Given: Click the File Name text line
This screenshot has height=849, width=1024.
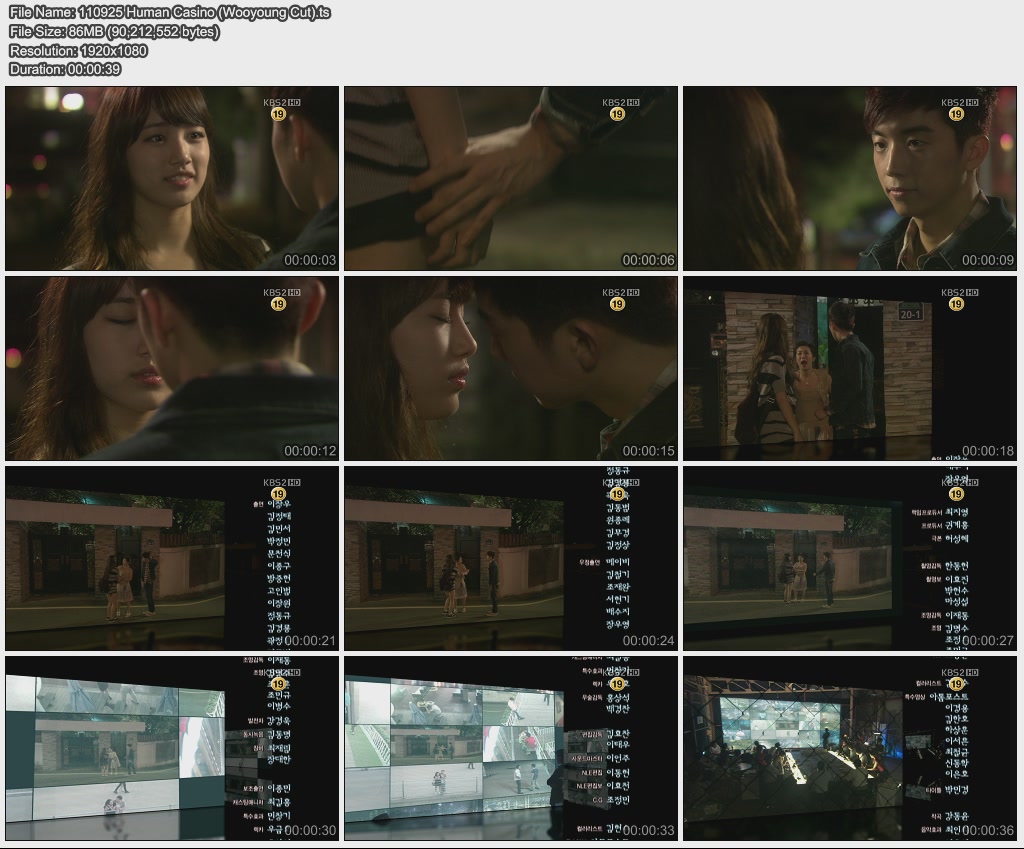Looking at the screenshot, I should click(x=170, y=13).
